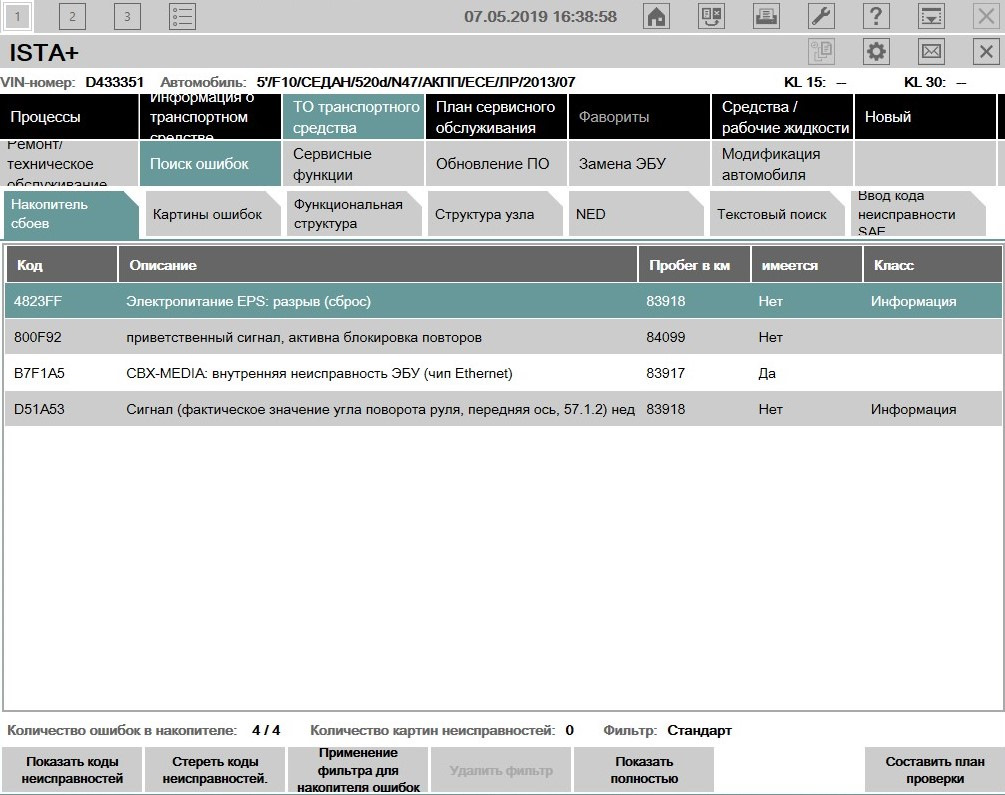
Task: Click the Удалить фильтр button
Action: tap(501, 770)
